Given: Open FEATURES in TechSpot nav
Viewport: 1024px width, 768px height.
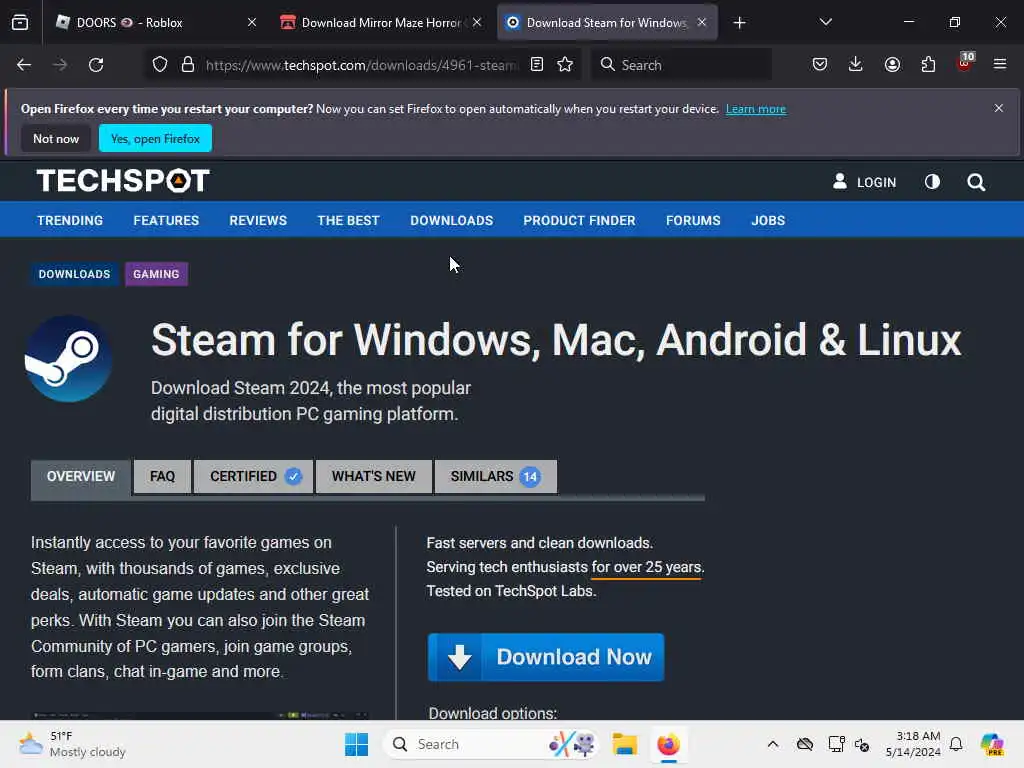Looking at the screenshot, I should tap(167, 221).
